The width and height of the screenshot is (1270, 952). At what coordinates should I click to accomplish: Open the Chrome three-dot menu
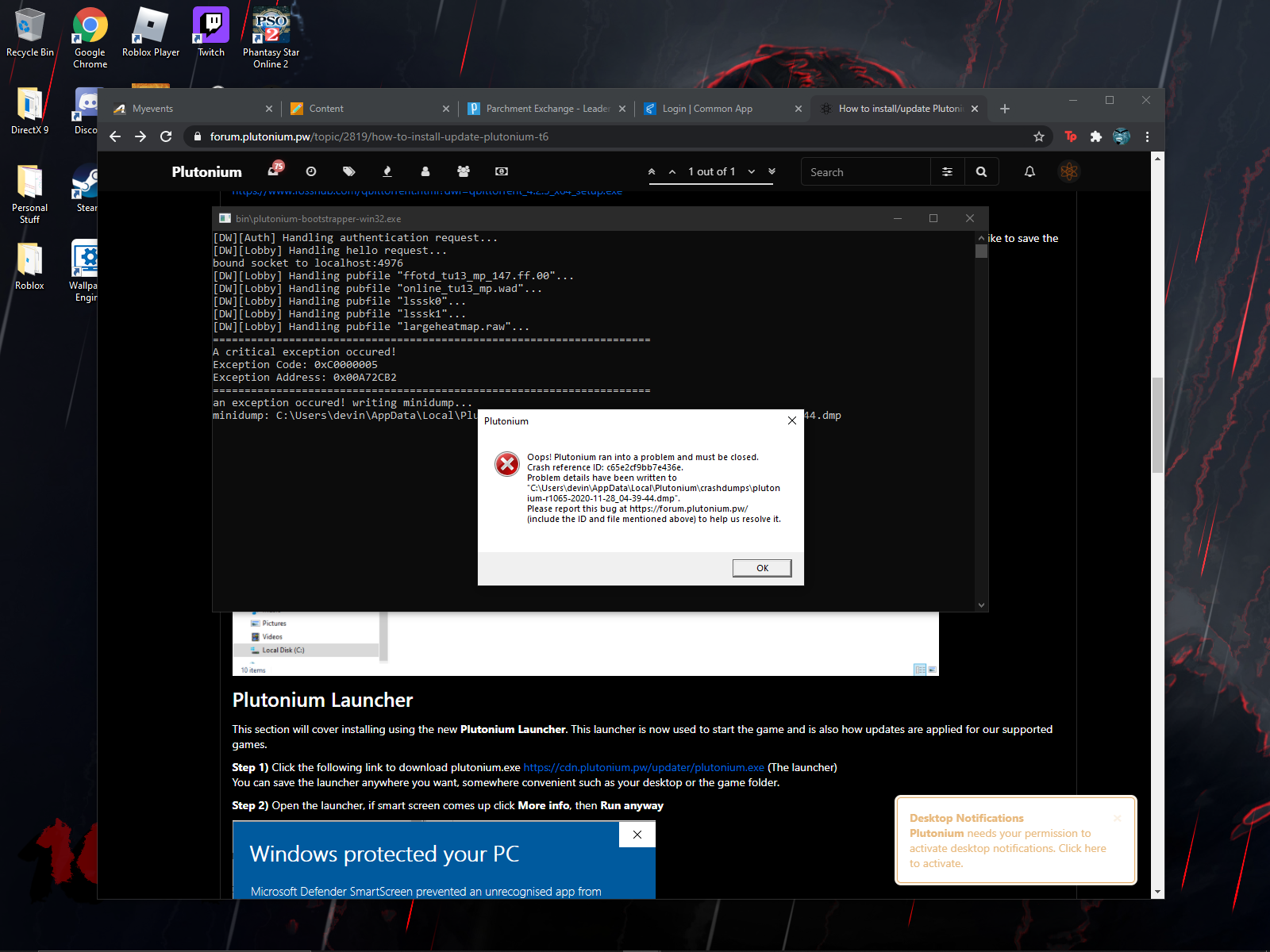pyautogui.click(x=1147, y=136)
